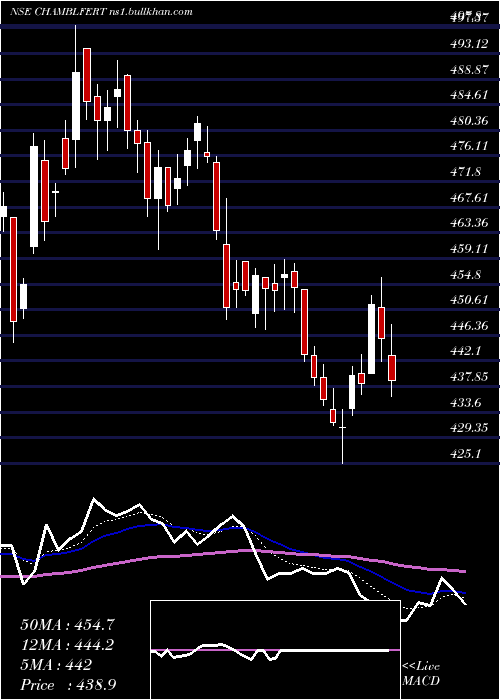500x700 pixels.
Task: Select the 442.1 price axis label
Action: click(x=468, y=352)
